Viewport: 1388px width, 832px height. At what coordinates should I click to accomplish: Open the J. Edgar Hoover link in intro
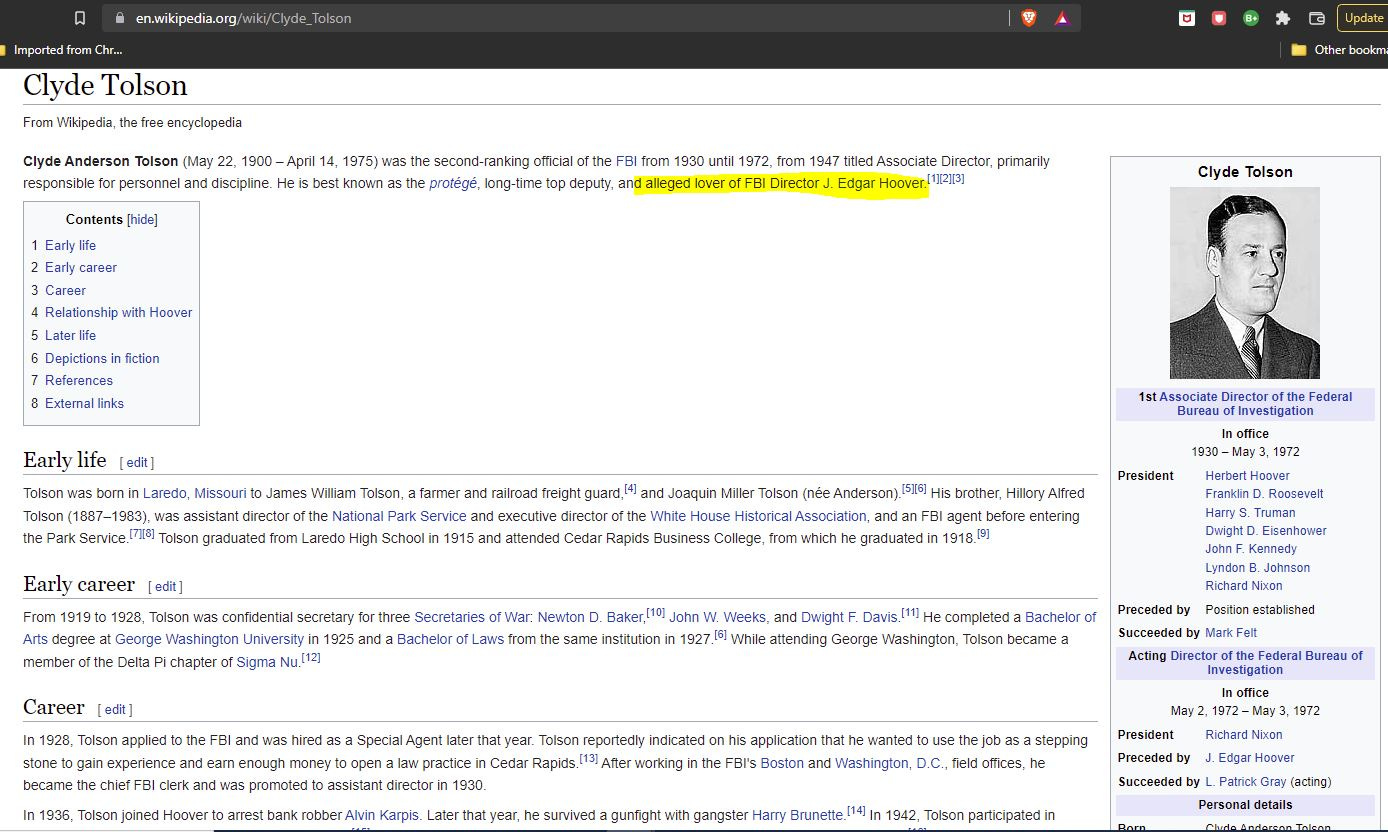coord(875,184)
